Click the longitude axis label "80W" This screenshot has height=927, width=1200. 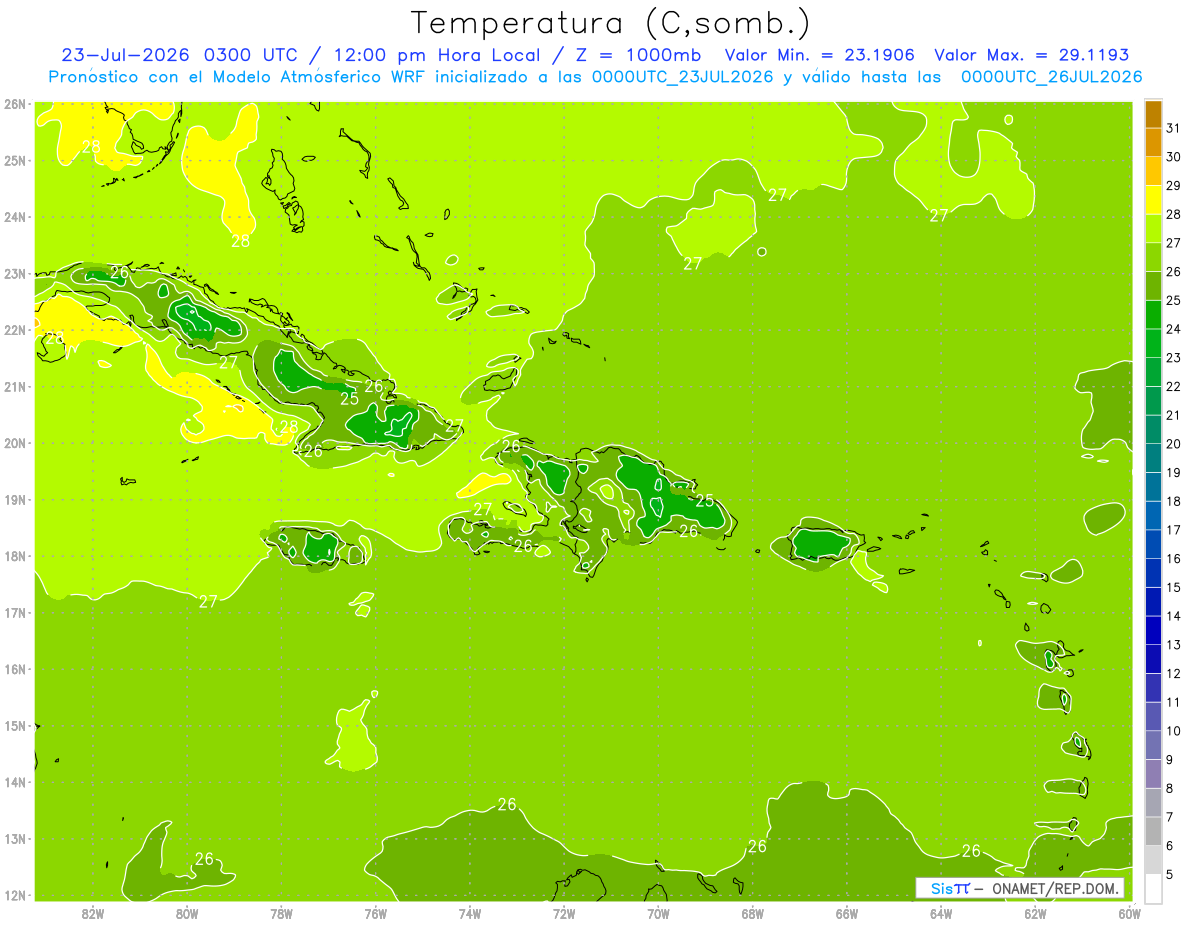click(187, 913)
